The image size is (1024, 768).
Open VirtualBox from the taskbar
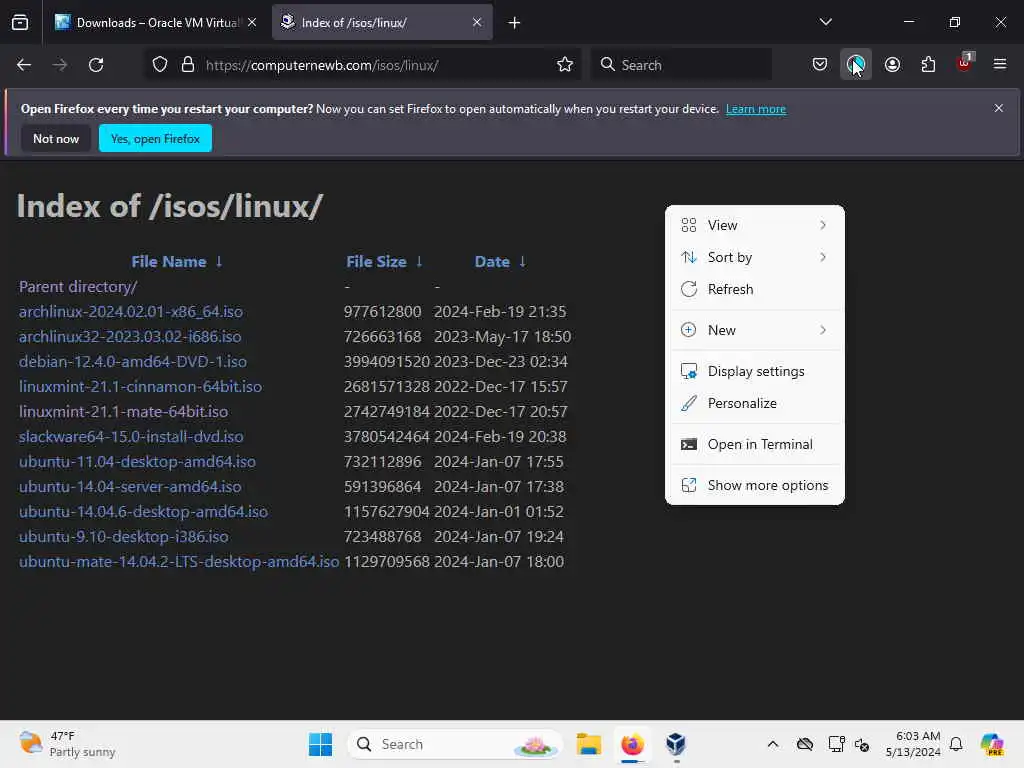coord(676,744)
